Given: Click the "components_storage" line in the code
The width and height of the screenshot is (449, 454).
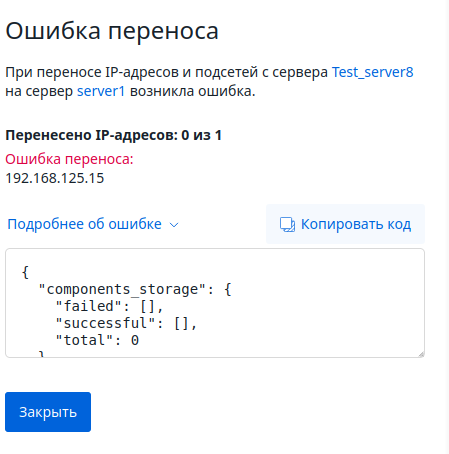Looking at the screenshot, I should tap(135, 289).
